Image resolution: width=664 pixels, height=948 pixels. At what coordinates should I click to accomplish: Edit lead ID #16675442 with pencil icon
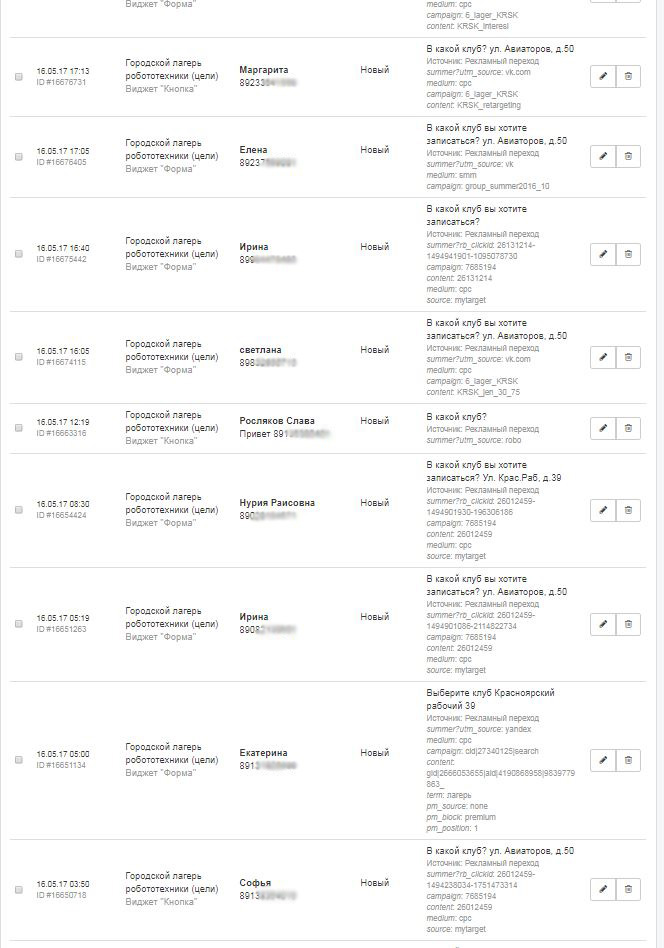point(603,254)
